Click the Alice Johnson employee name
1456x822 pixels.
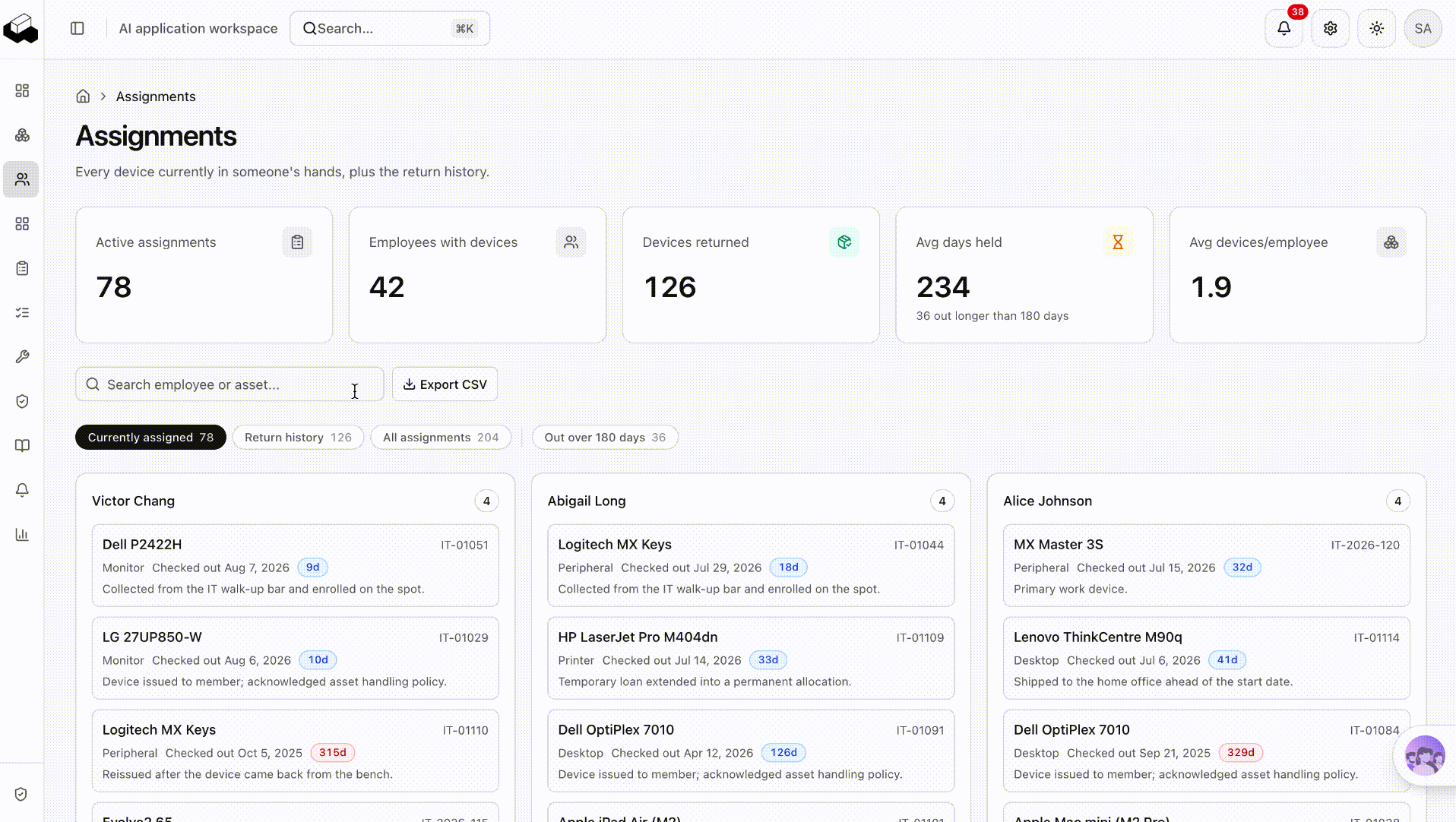1047,501
